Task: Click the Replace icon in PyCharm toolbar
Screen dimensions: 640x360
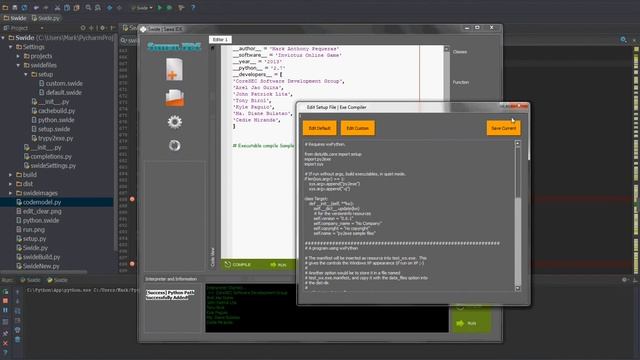Action: (x=98, y=7)
